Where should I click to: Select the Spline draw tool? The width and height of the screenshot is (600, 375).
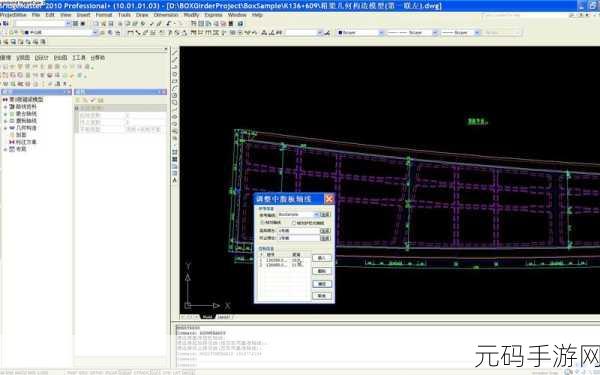[x=175, y=110]
